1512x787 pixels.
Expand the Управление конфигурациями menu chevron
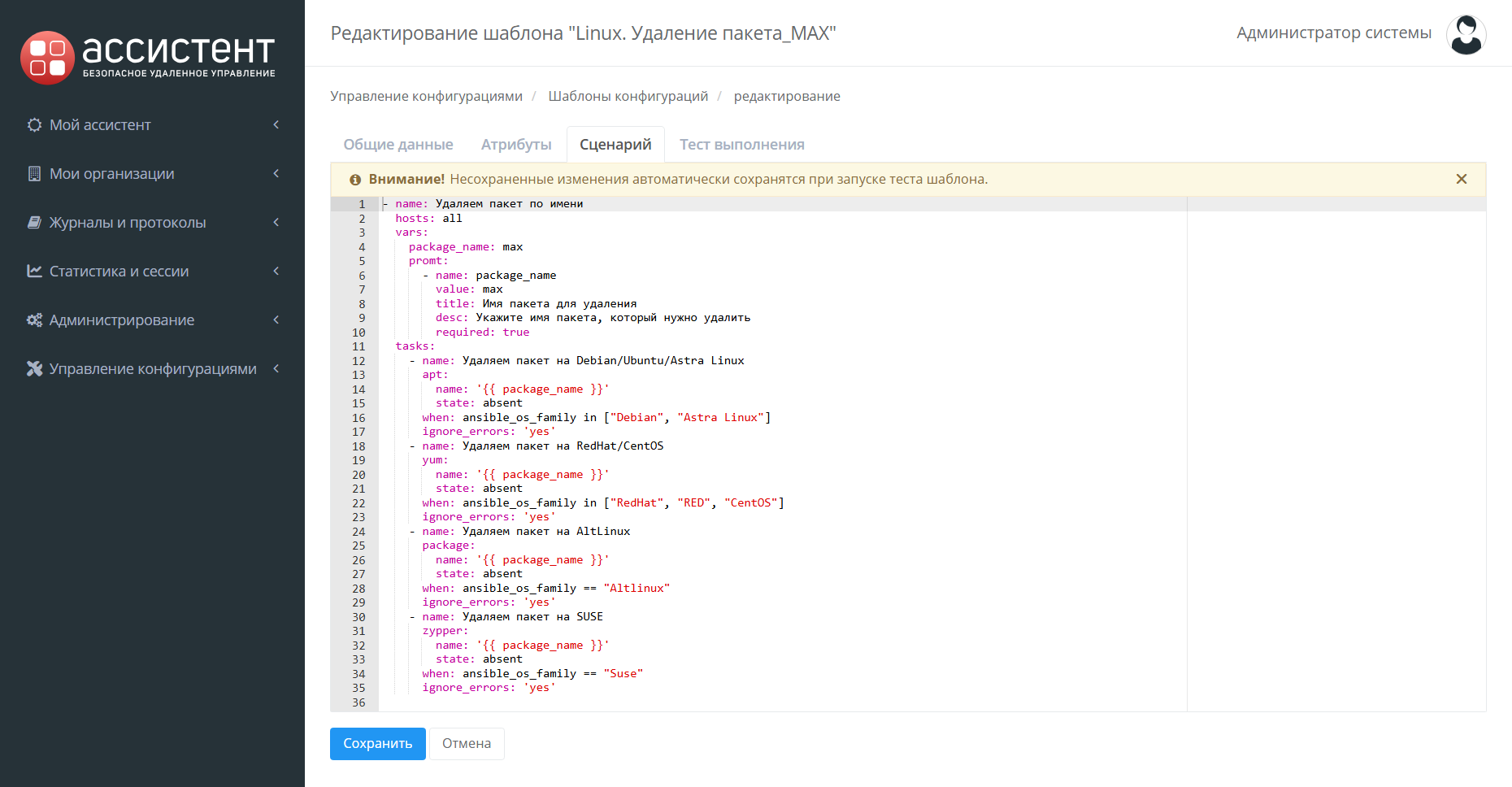[x=276, y=369]
